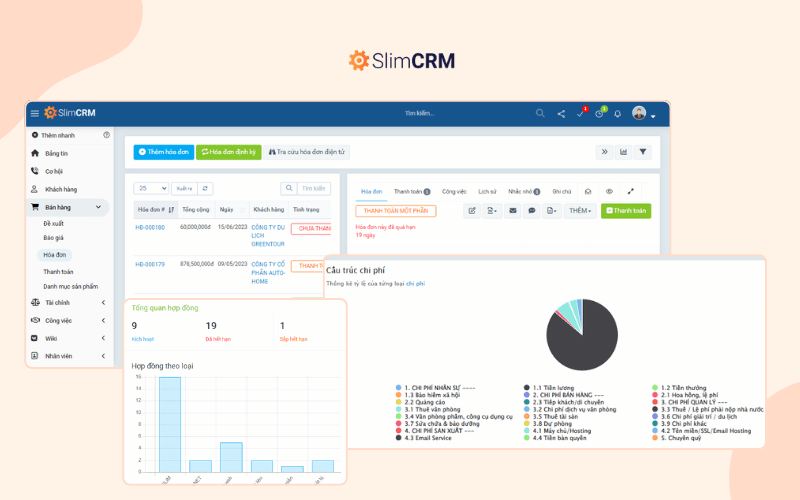Click the open-envelope email tracking icon

588,192
